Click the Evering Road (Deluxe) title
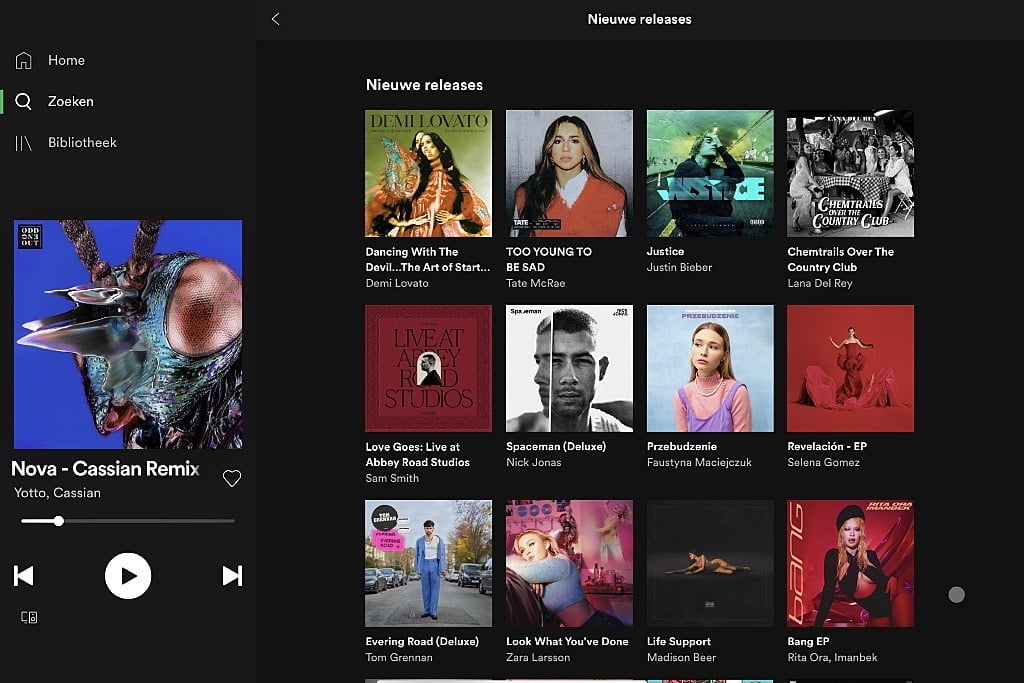Viewport: 1024px width, 683px height. (x=422, y=642)
